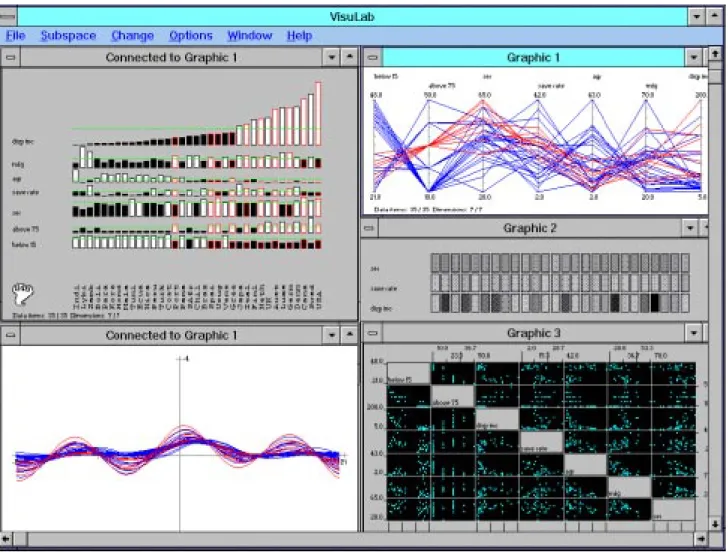The height and width of the screenshot is (552, 728).
Task: Click the horizontal scrollbar left arrow
Action: [6, 539]
